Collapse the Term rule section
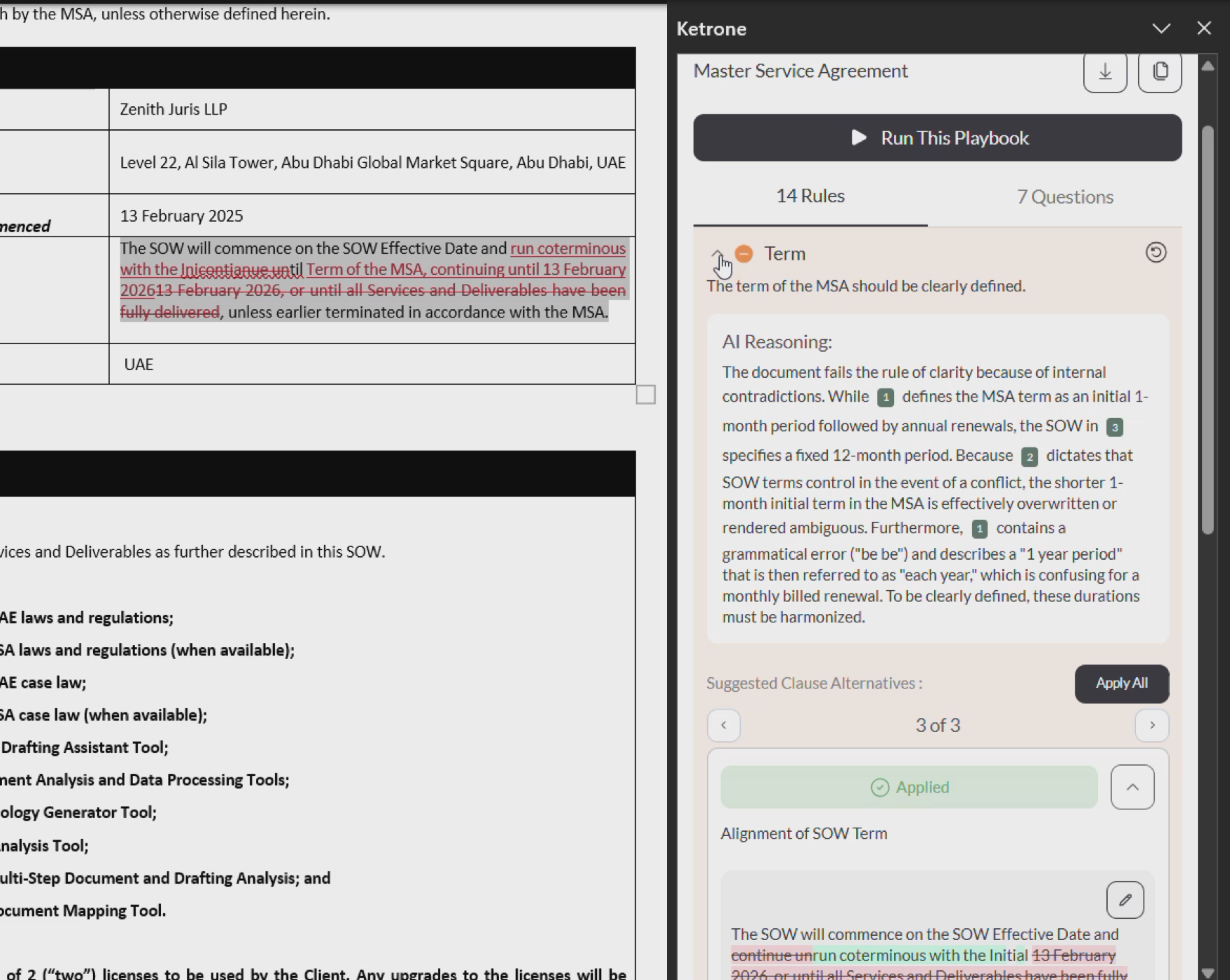The image size is (1230, 980). [x=717, y=254]
